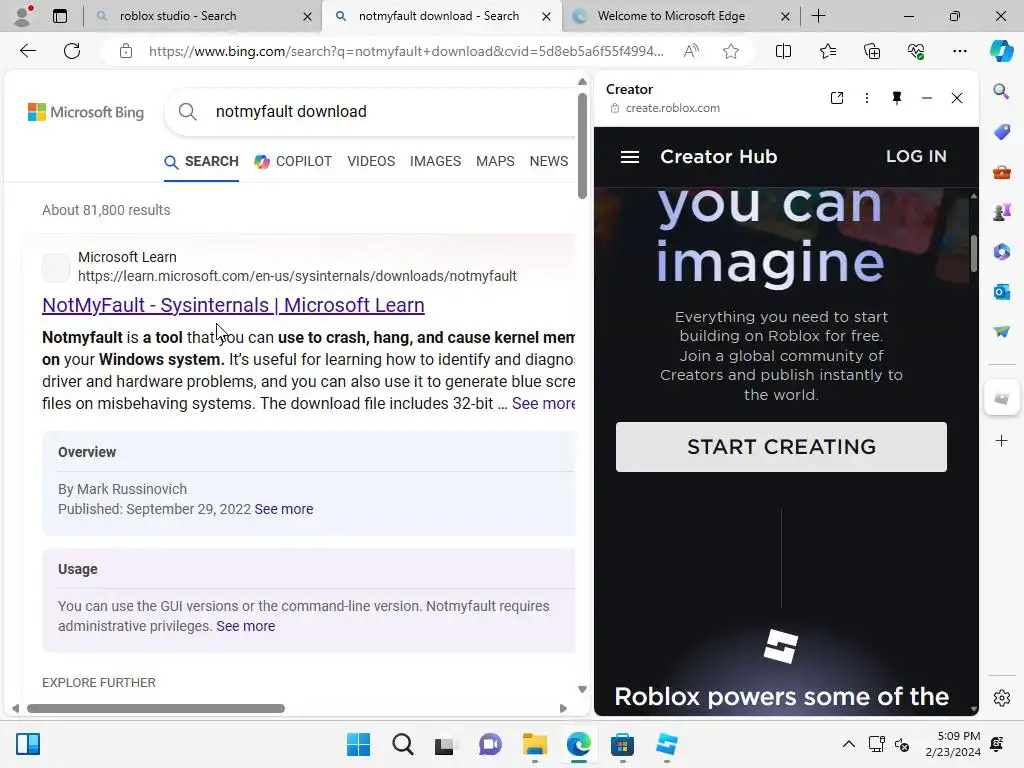Click the browser address bar URL
The width and height of the screenshot is (1024, 768).
(406, 51)
